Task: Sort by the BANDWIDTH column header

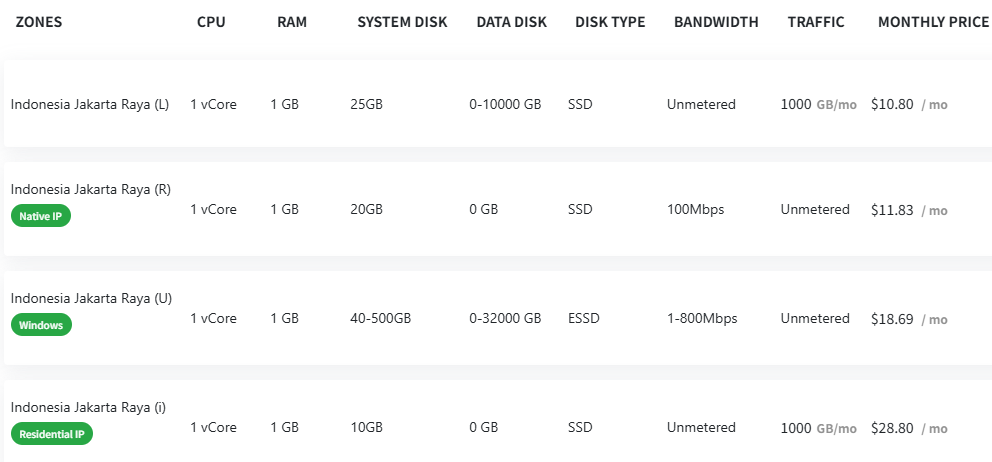Action: click(x=716, y=22)
